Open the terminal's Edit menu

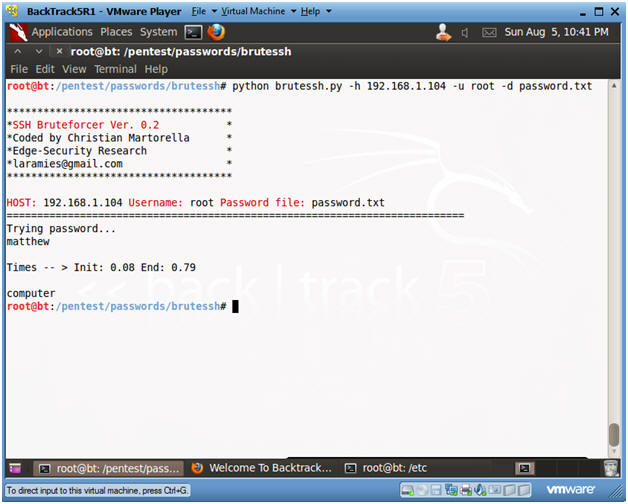point(45,69)
